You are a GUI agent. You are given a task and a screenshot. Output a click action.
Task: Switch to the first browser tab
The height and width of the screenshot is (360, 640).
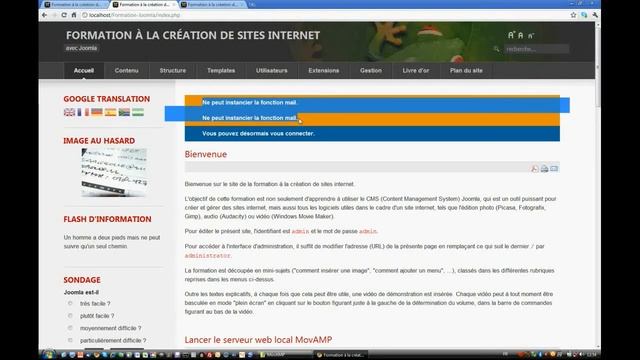point(75,4)
